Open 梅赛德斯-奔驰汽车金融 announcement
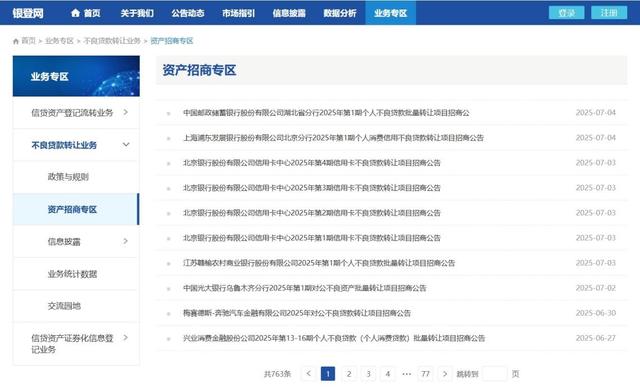Viewport: 640px width, 388px height. 297,313
